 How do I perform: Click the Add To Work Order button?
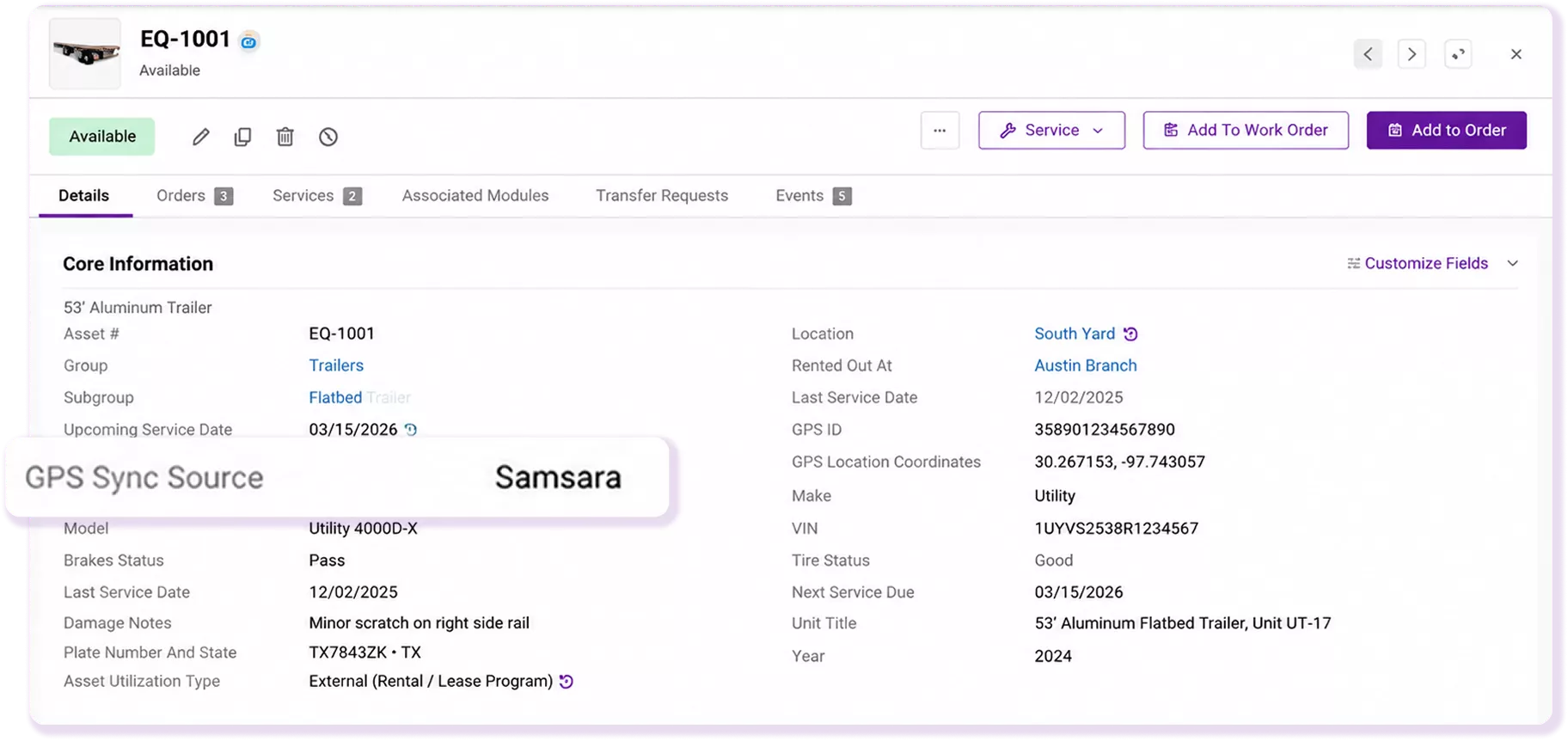click(x=1246, y=131)
